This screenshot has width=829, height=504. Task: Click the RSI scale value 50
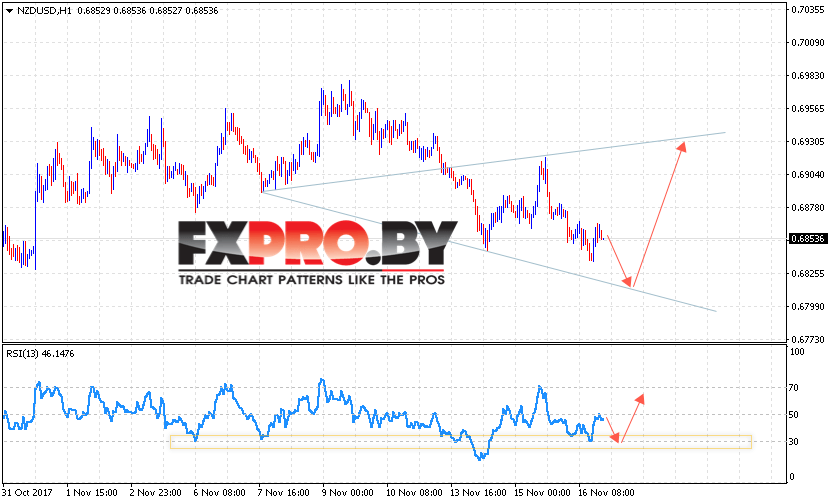point(794,415)
